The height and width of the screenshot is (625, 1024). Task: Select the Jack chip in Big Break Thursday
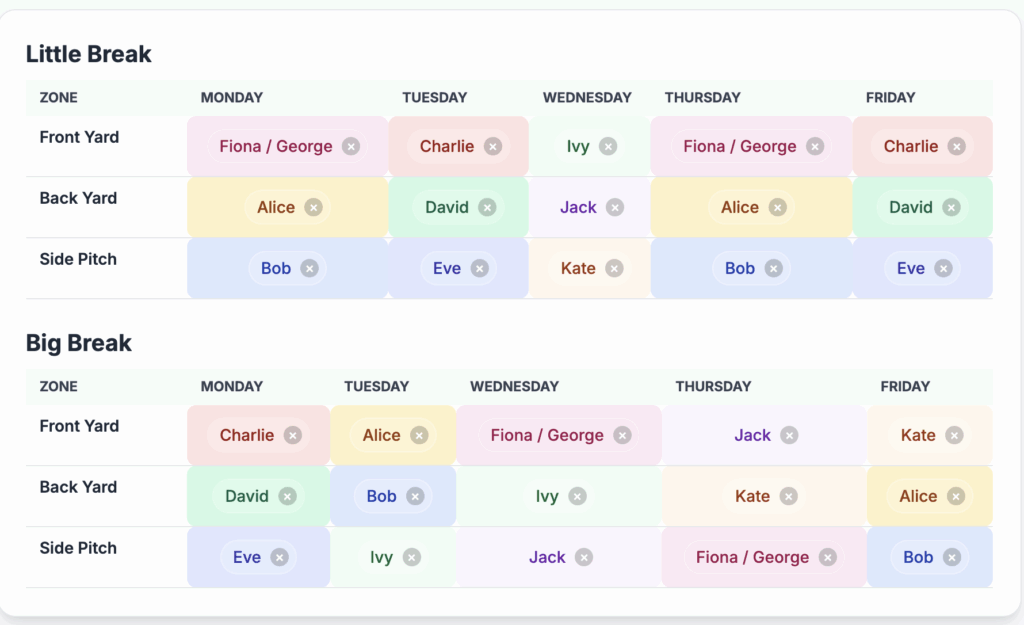point(752,435)
